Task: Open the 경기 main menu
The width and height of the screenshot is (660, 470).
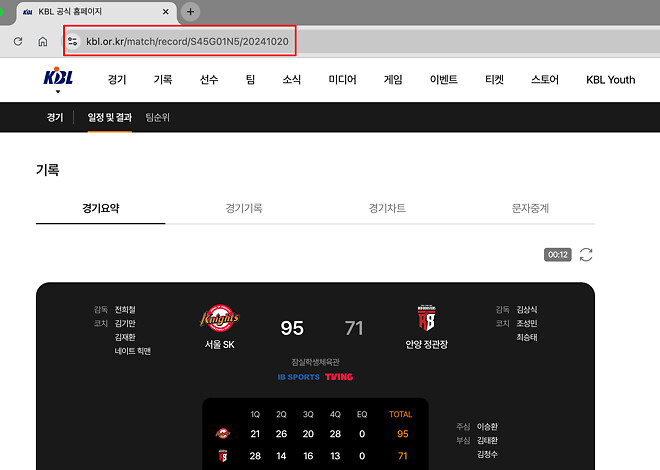Action: 117,80
